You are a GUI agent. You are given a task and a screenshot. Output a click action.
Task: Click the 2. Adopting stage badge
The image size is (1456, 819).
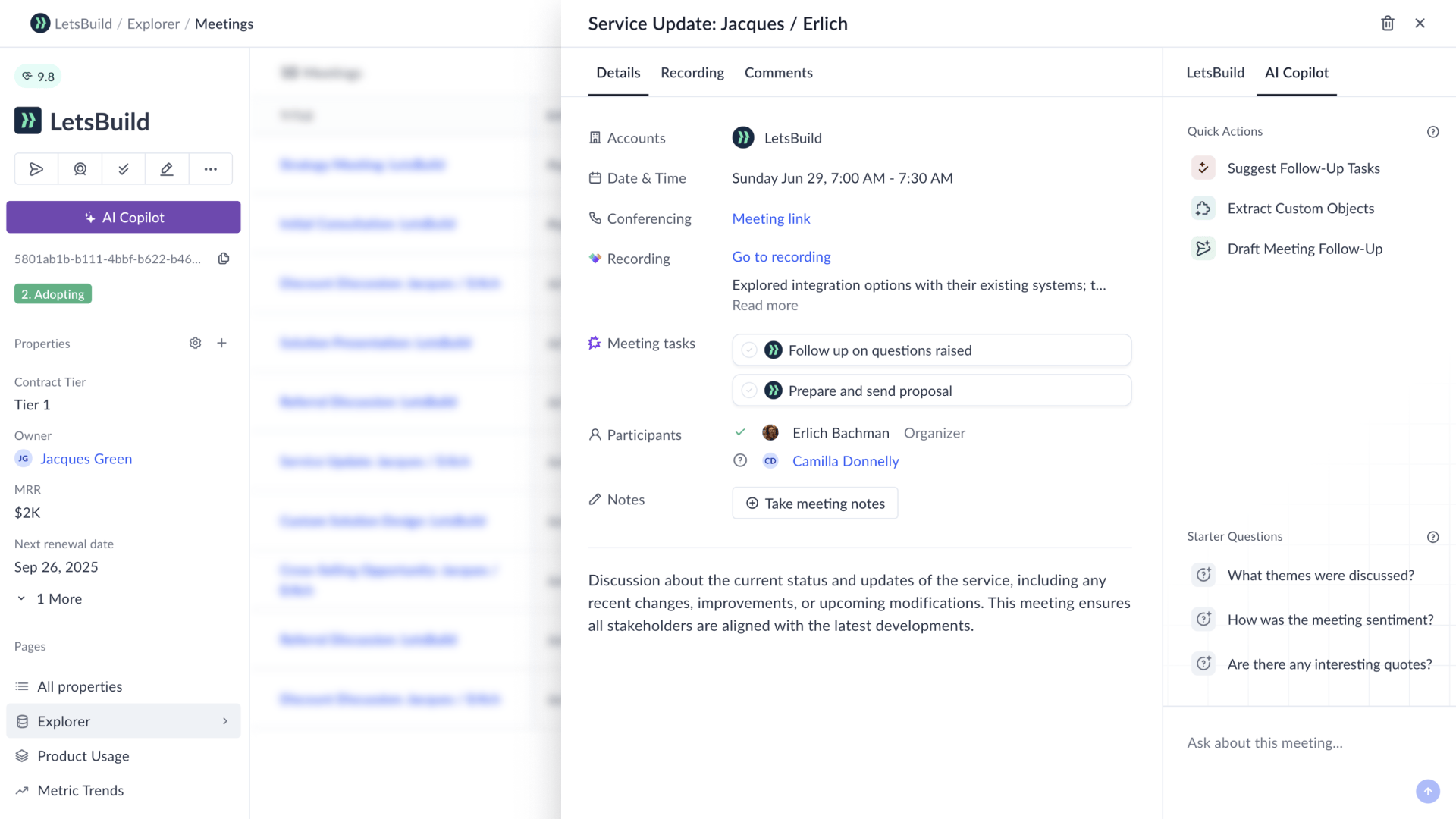[x=53, y=293]
